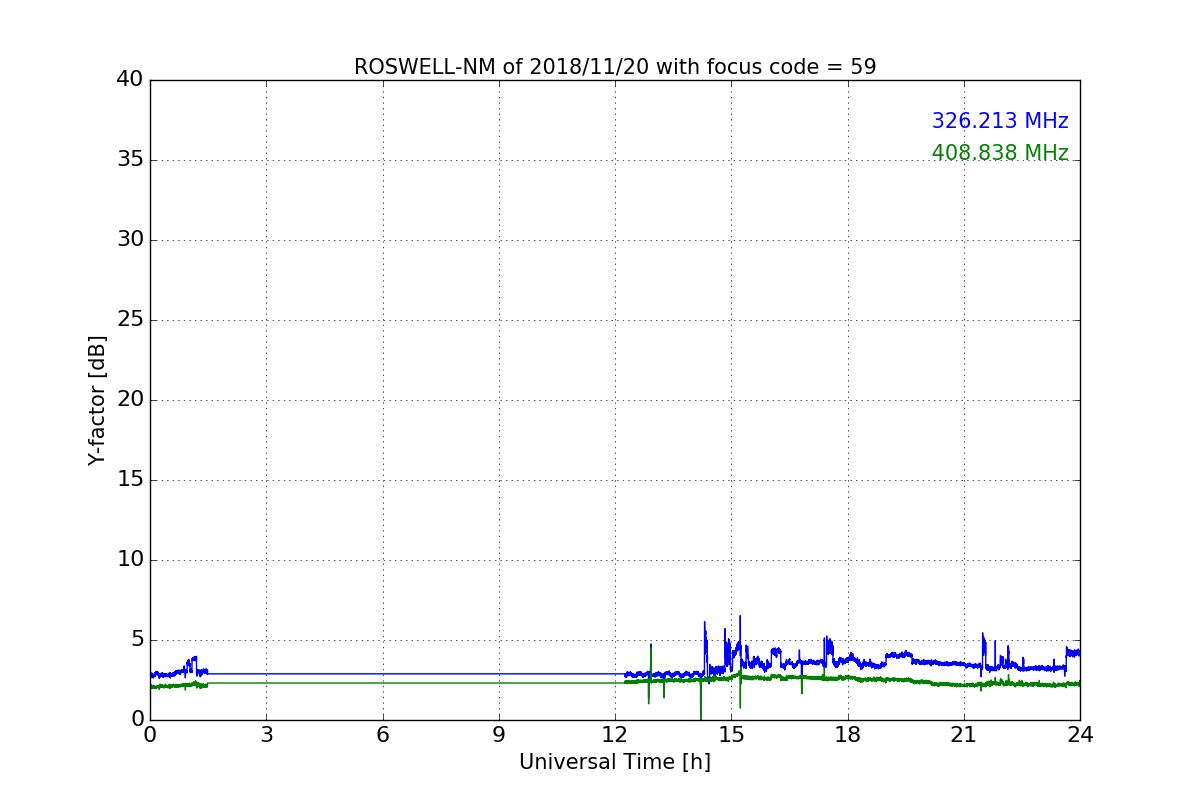The width and height of the screenshot is (1200, 800).
Task: Click the flat blue line at 9h
Action: point(499,673)
